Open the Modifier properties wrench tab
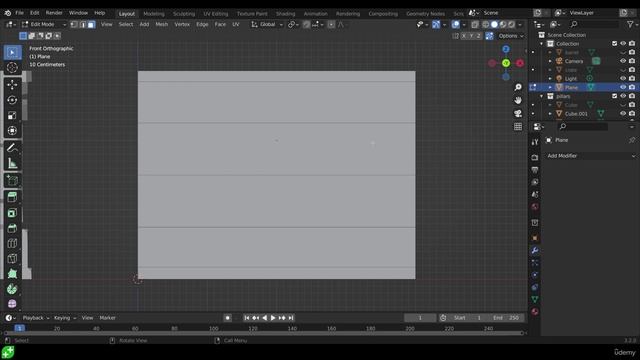The height and width of the screenshot is (360, 640). point(535,250)
